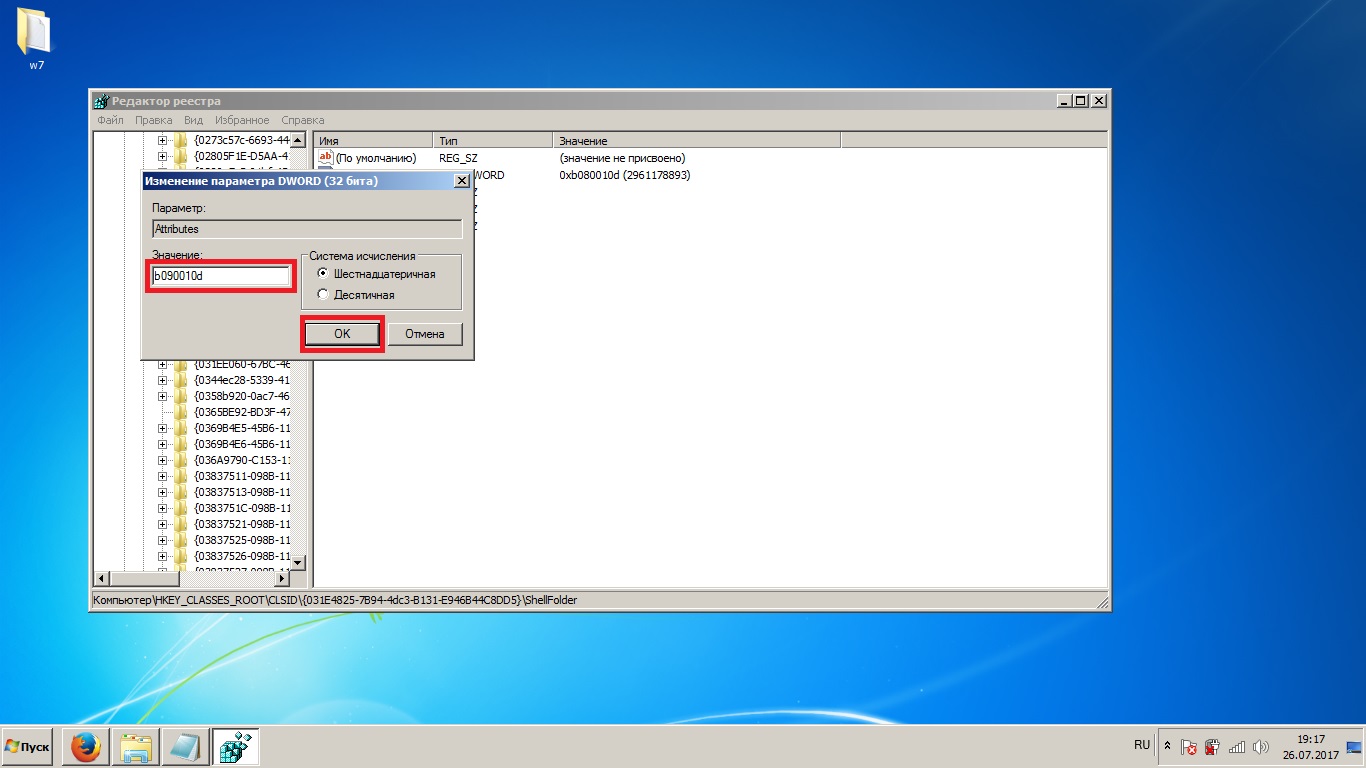This screenshot has width=1366, height=768.
Task: Open the Справка menu
Action: (x=303, y=120)
